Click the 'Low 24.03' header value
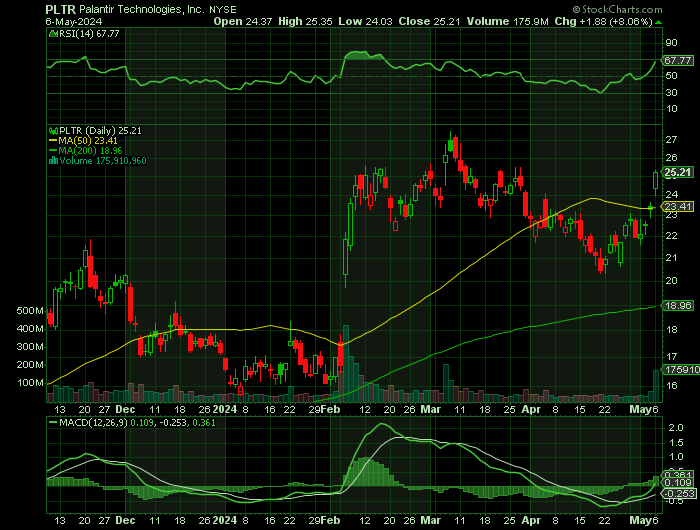 [x=365, y=21]
